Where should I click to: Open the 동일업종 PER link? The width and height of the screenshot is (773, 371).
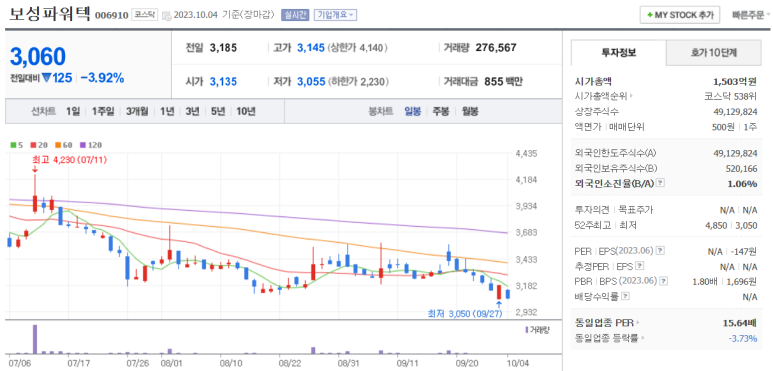pos(606,323)
